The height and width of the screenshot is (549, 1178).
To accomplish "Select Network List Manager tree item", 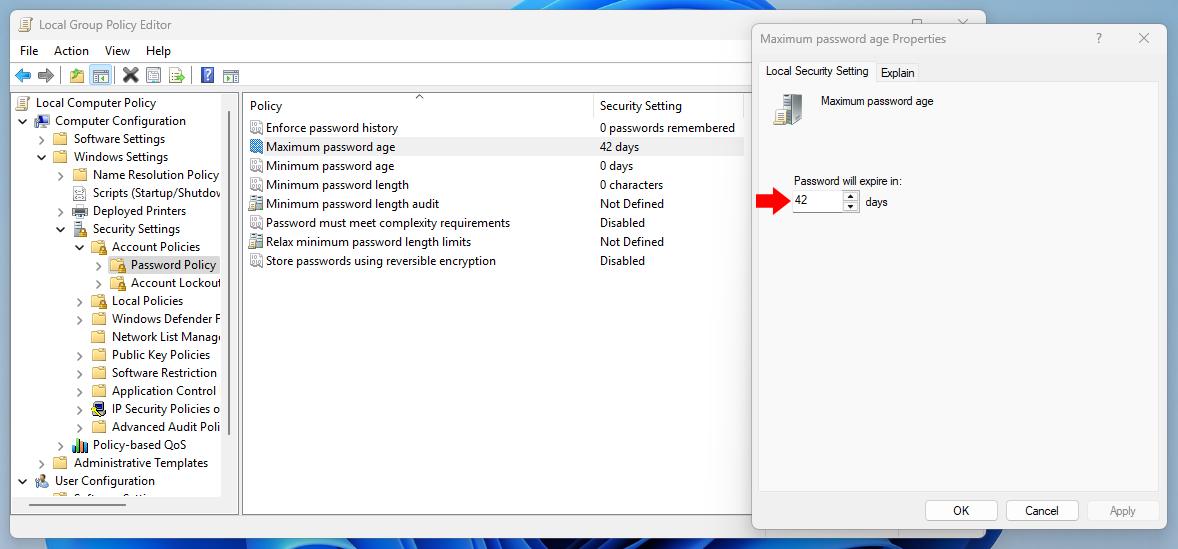I will [166, 337].
